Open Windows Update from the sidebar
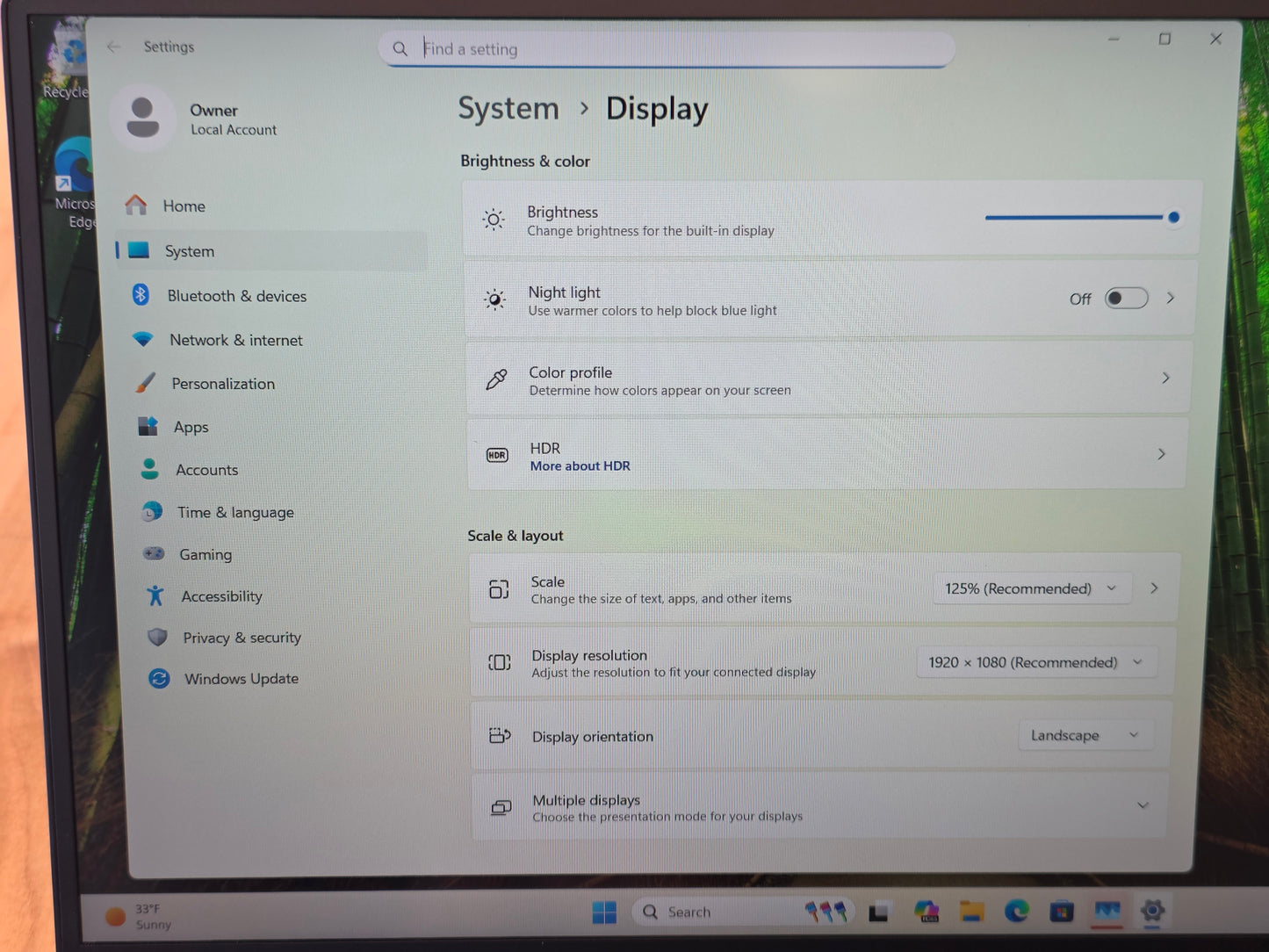 point(241,678)
